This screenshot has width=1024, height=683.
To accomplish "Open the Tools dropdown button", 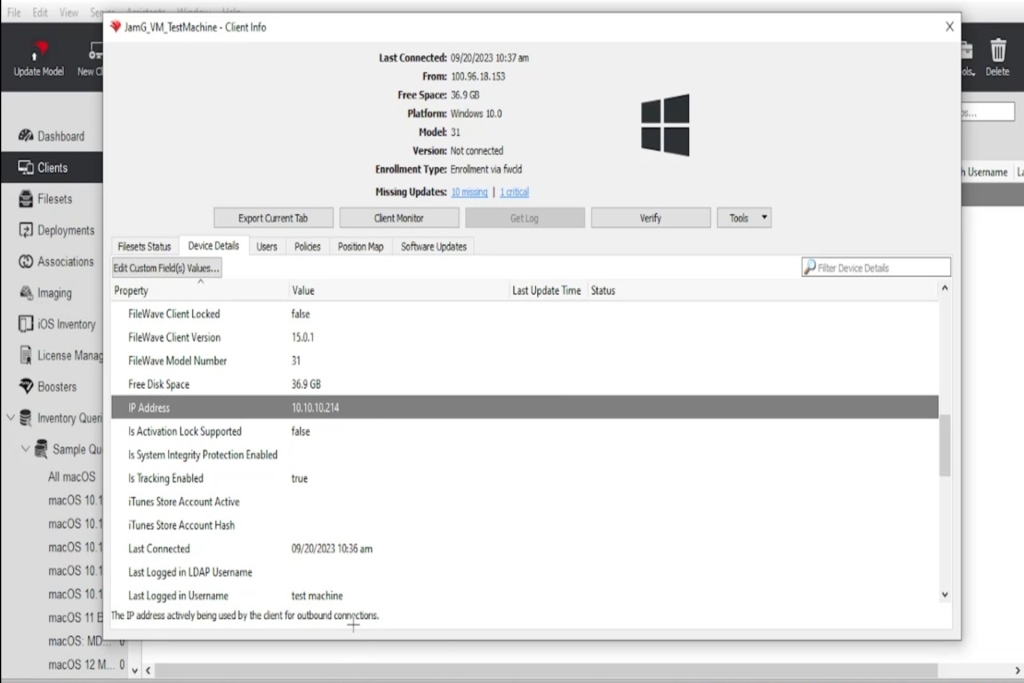I will [x=744, y=218].
